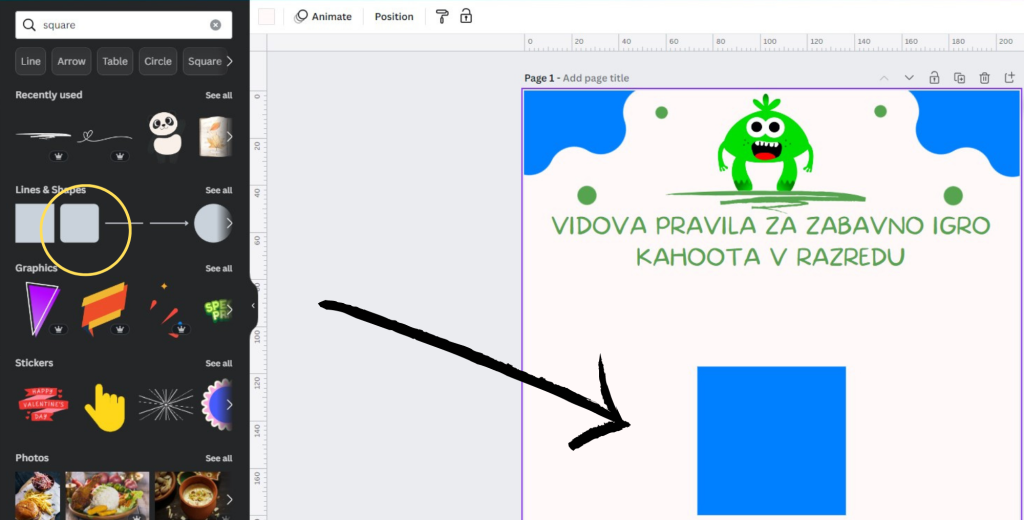Image resolution: width=1024 pixels, height=520 pixels.
Task: Click Add page title field
Action: (x=596, y=78)
